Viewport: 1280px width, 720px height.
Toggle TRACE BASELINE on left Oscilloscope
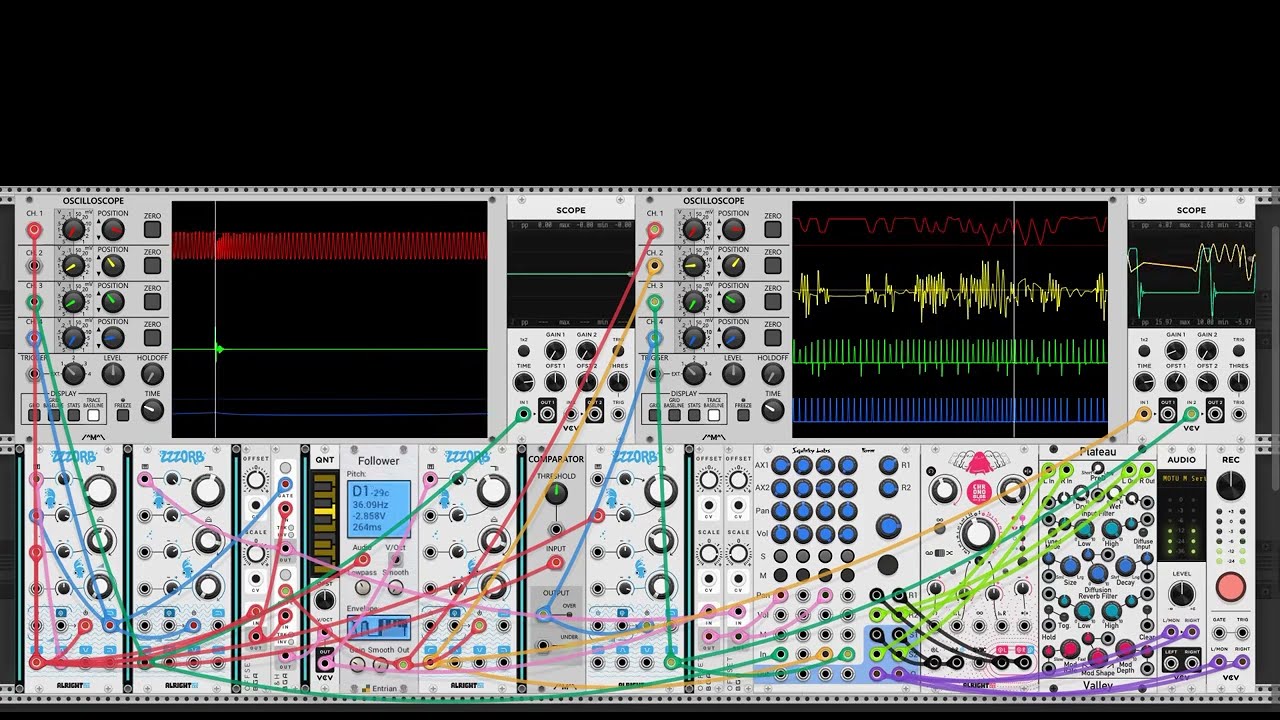pyautogui.click(x=94, y=413)
